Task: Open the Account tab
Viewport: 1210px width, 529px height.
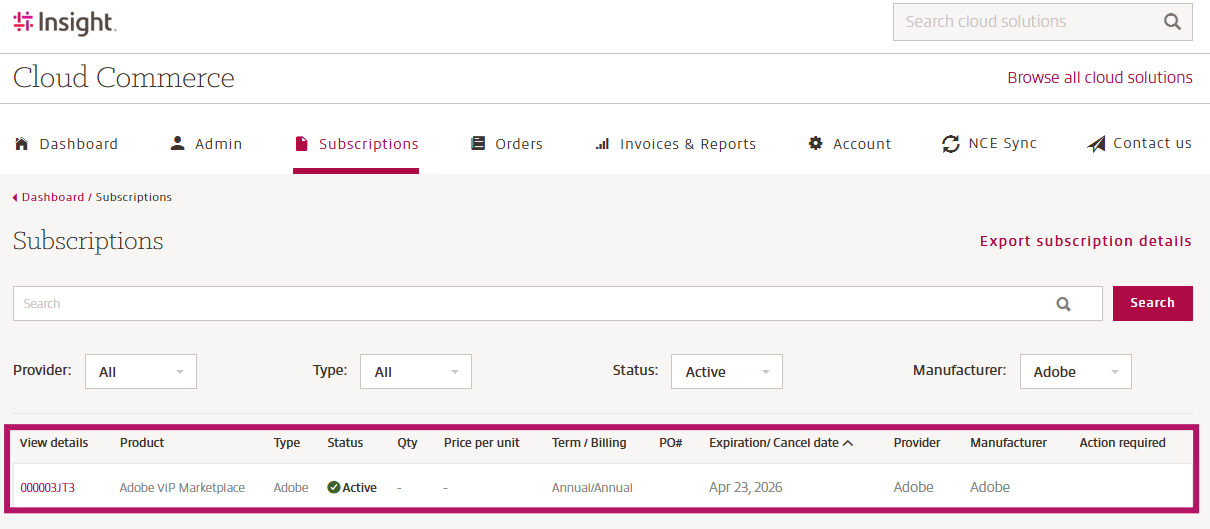Action: tap(850, 144)
